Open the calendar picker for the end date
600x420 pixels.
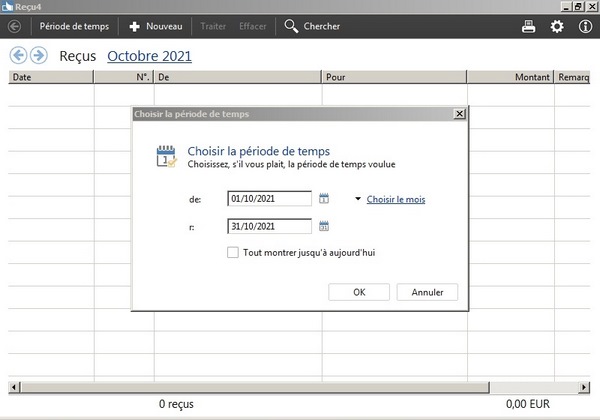click(x=324, y=226)
